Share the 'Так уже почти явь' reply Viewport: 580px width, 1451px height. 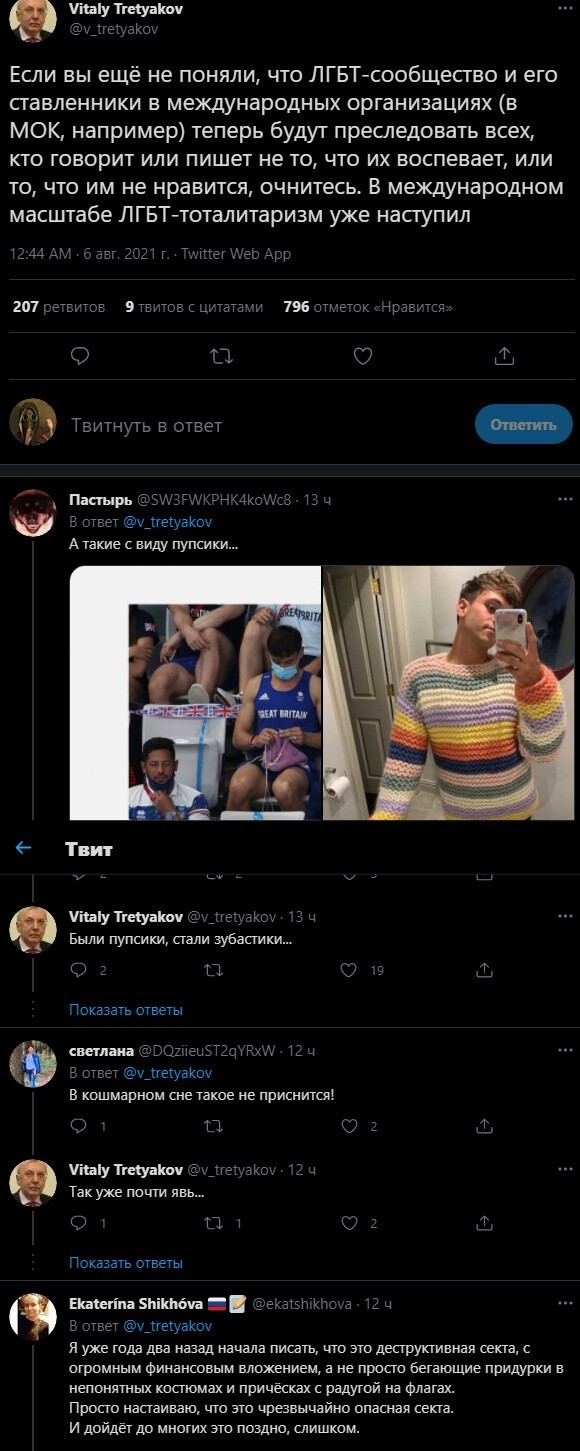click(x=485, y=1222)
